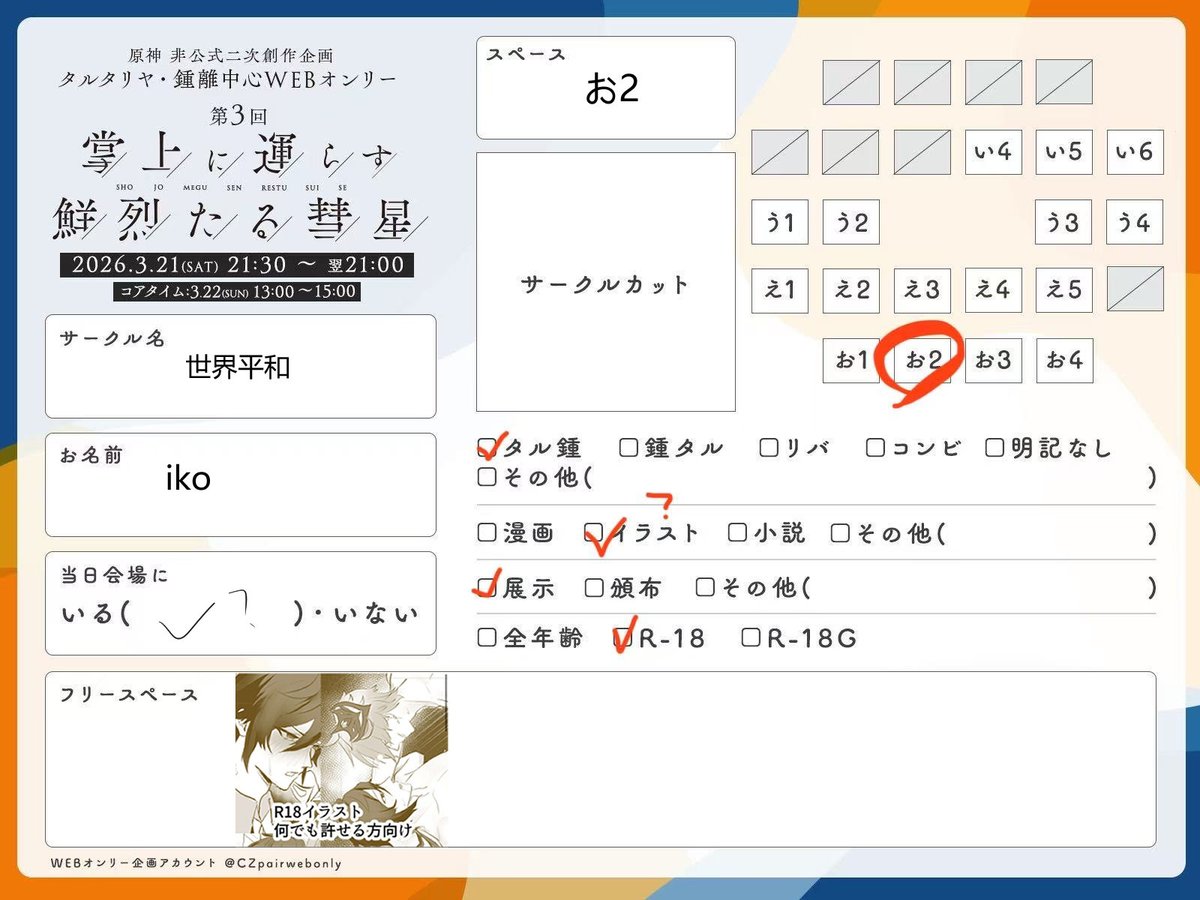Screen dimensions: 1200x900
Task: Tick the その他 checkbox in 漫画 row
Action: tap(840, 532)
